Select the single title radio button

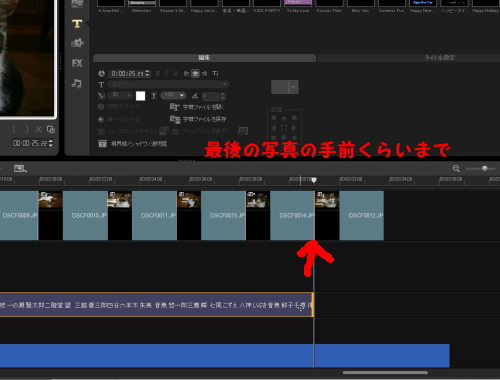[101, 119]
